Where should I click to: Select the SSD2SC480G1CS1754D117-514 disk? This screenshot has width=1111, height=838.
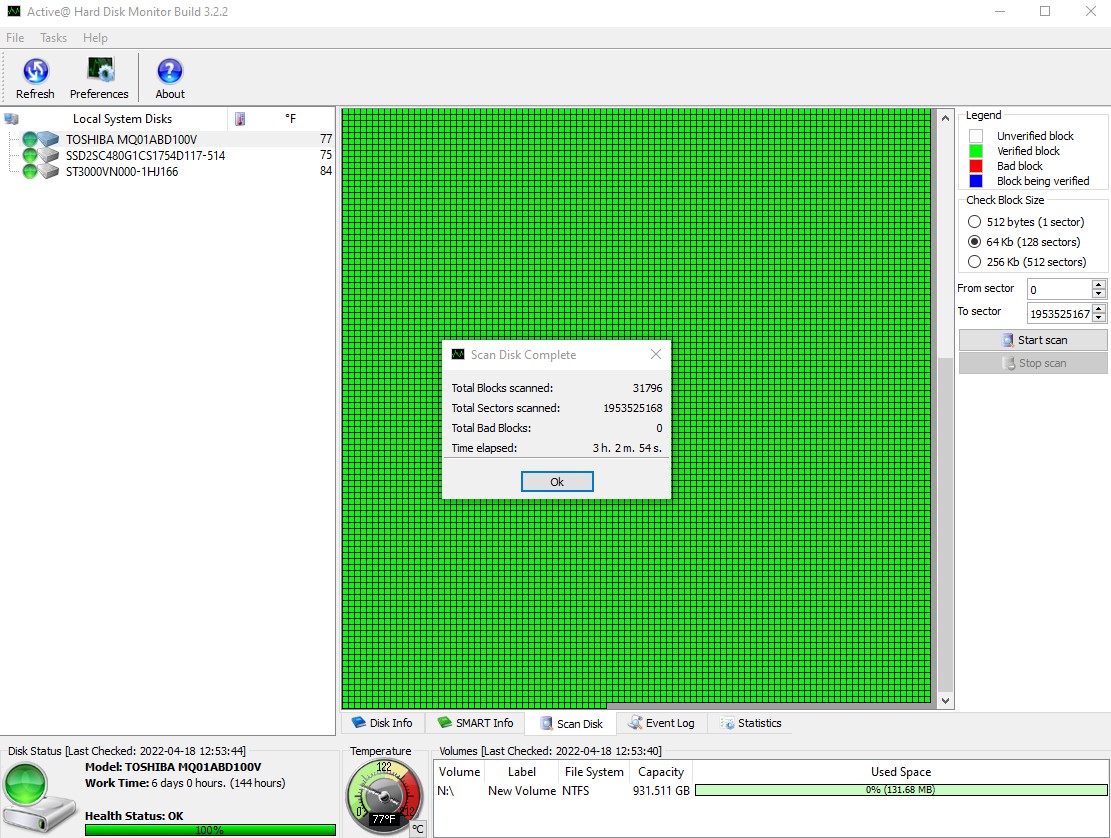(145, 155)
